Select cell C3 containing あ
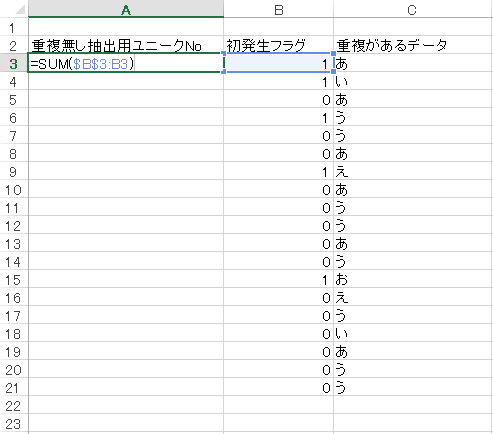493x434 pixels. click(413, 63)
